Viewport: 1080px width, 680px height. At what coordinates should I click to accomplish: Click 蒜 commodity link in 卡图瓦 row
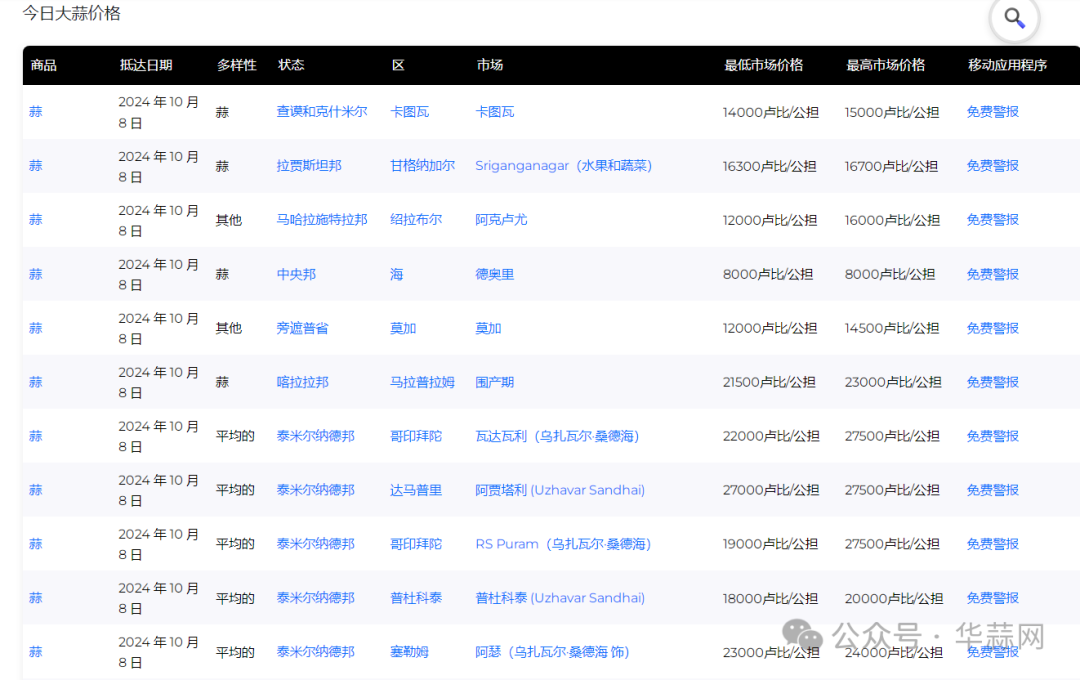tap(36, 112)
